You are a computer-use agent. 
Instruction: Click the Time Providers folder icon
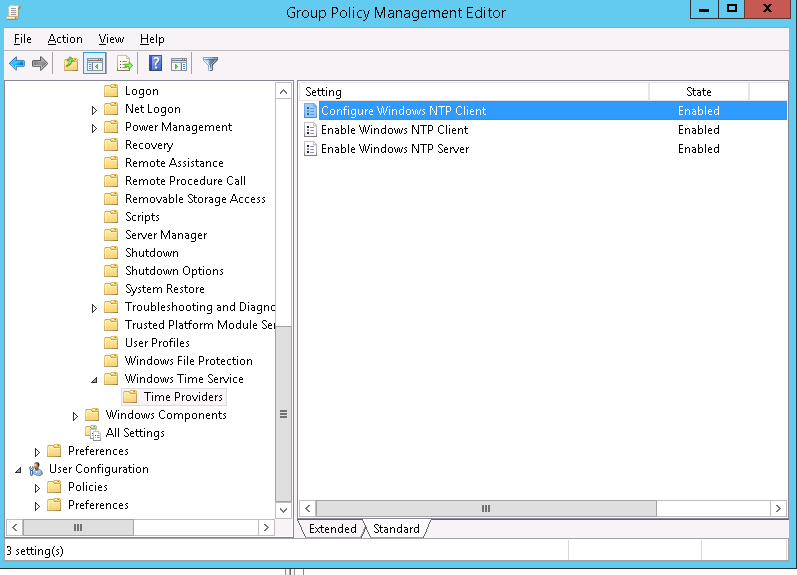coord(130,397)
